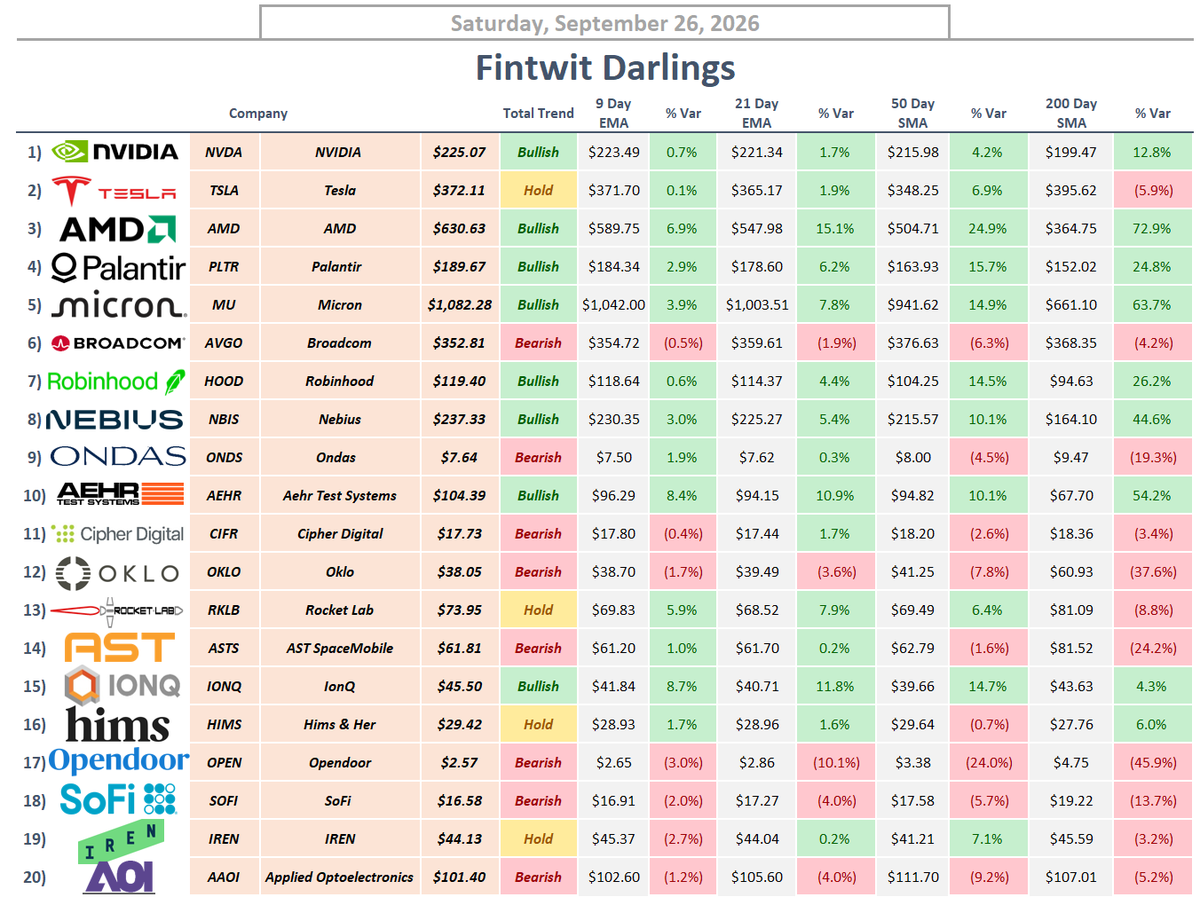
Task: Click Micron's $1,042.00 9 Day EMA
Action: [x=613, y=305]
